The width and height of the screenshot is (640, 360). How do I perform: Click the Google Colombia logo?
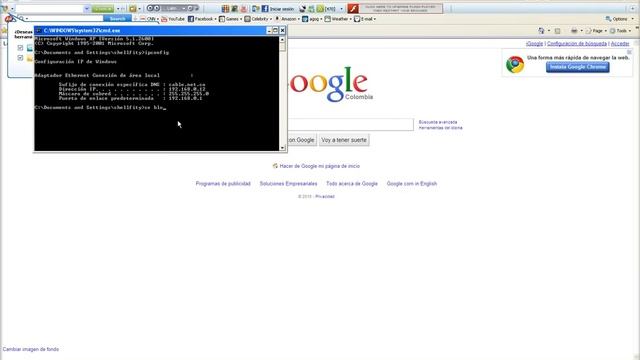(330, 84)
